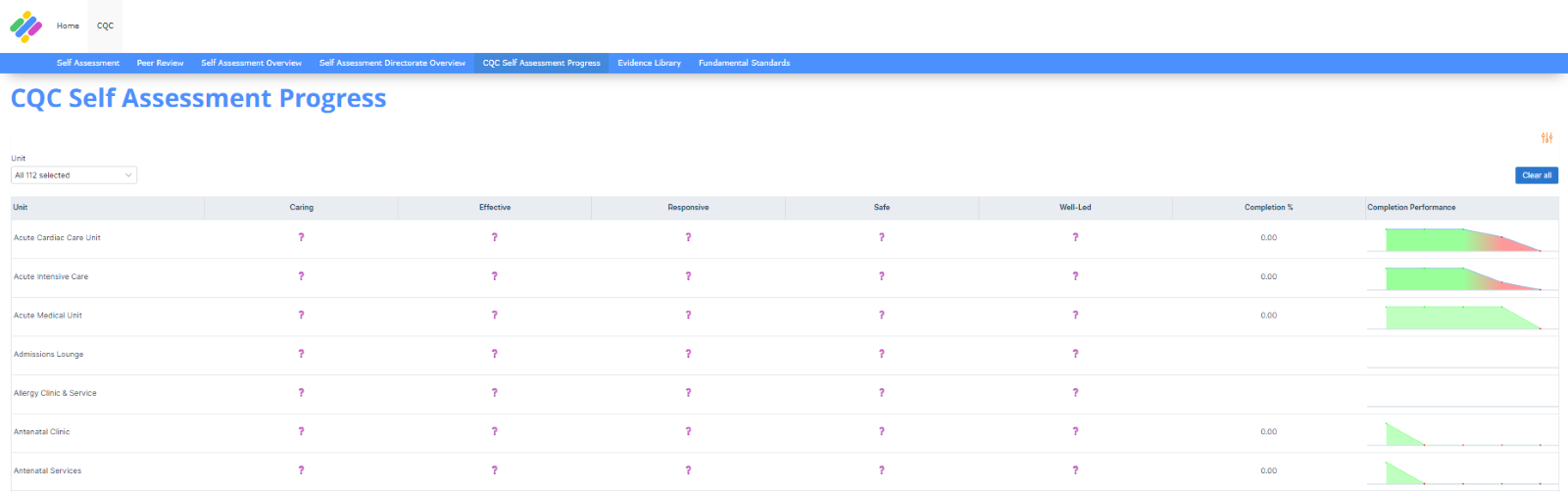Sort by the Completion % column header
The height and width of the screenshot is (492, 1568).
(1269, 208)
